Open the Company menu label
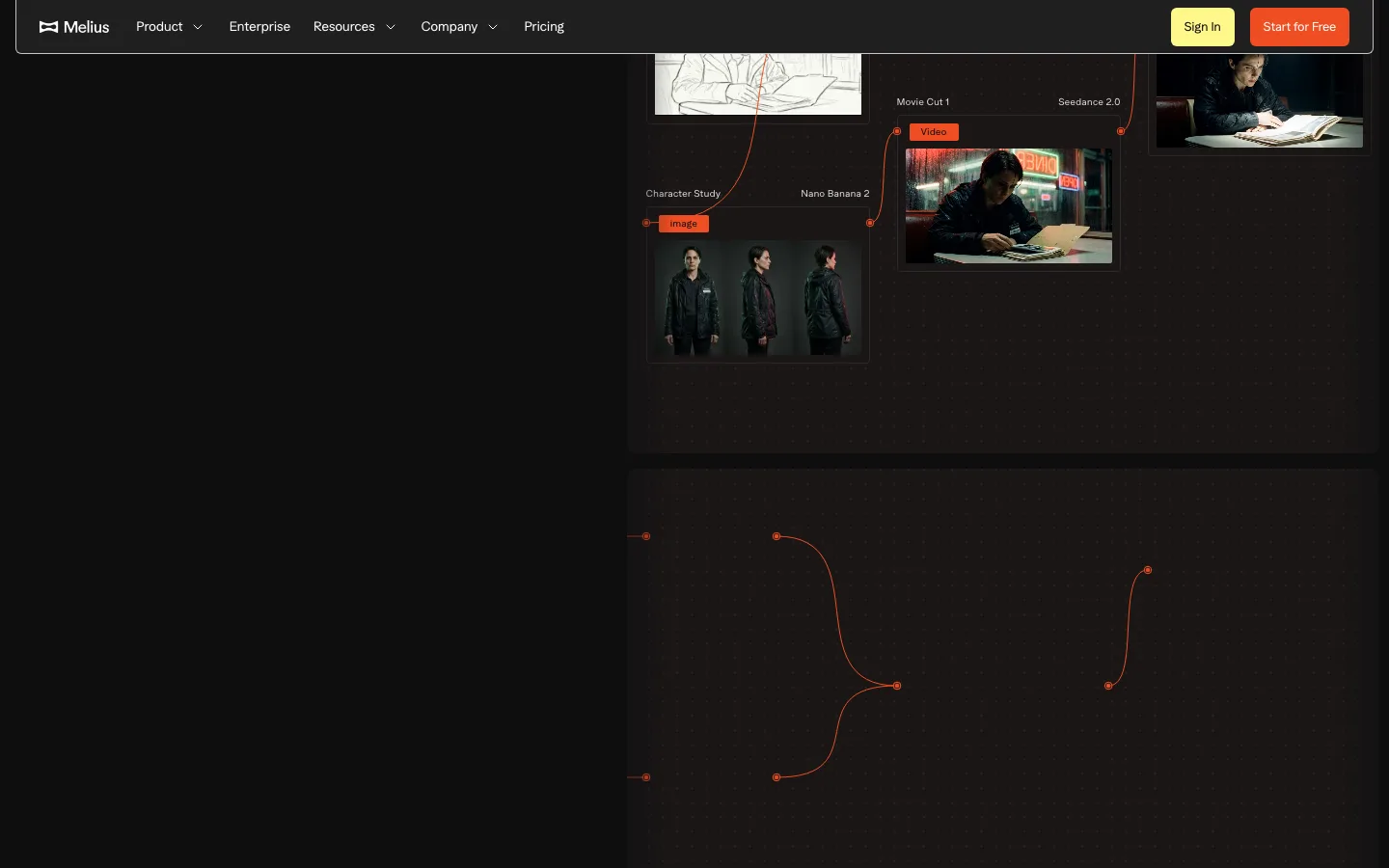The height and width of the screenshot is (868, 1389). (x=449, y=27)
